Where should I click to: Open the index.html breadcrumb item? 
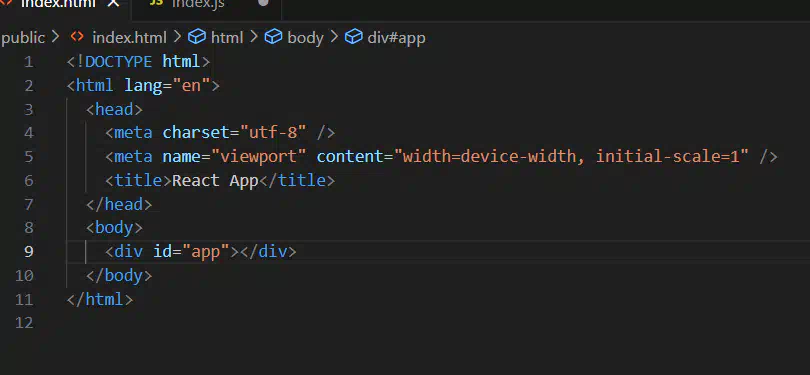[x=129, y=38]
